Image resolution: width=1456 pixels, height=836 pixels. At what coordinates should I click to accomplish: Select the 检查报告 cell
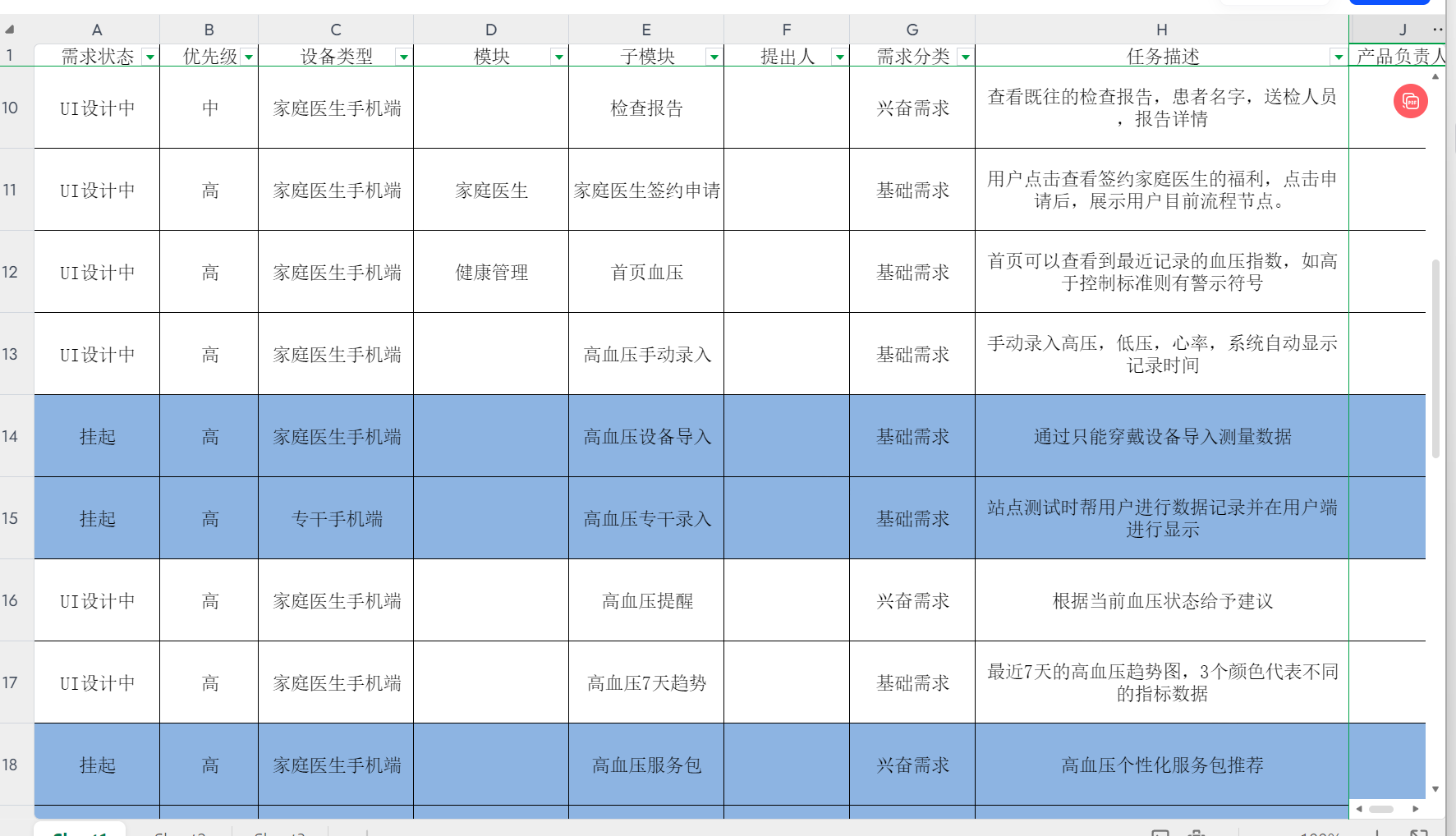646,108
